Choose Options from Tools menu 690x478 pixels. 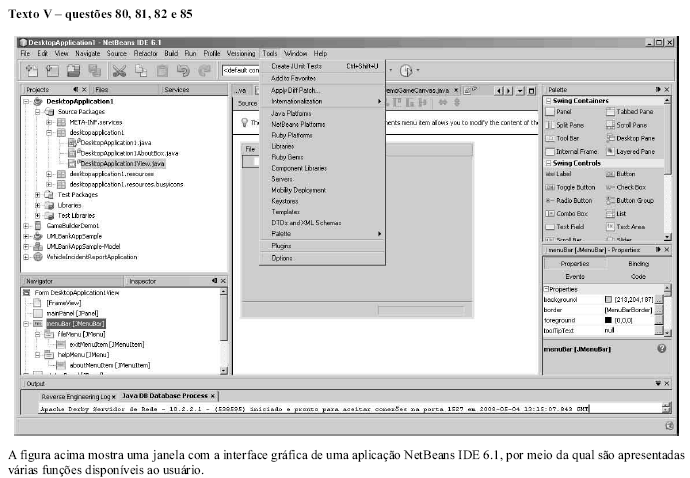coord(323,258)
